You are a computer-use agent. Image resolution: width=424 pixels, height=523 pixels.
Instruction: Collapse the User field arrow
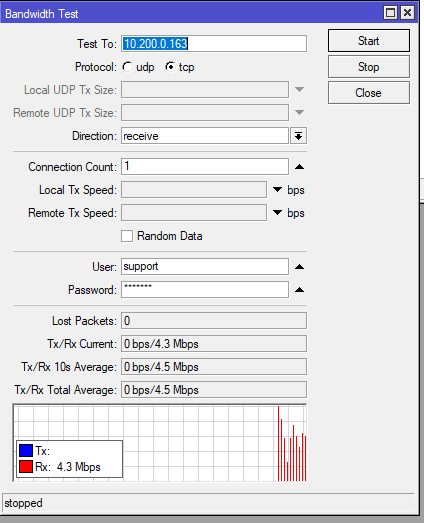tap(299, 267)
